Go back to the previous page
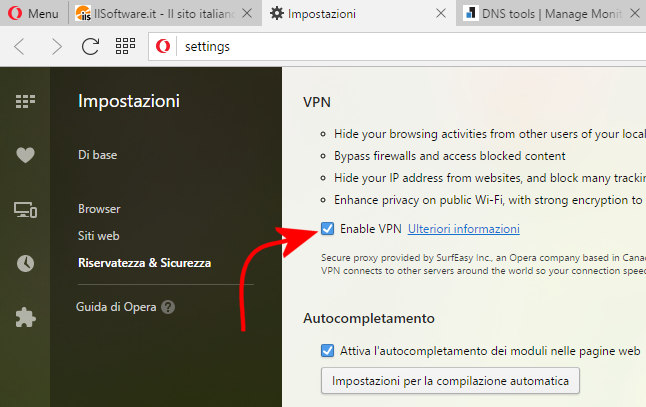This screenshot has width=646, height=407. pos(19,47)
